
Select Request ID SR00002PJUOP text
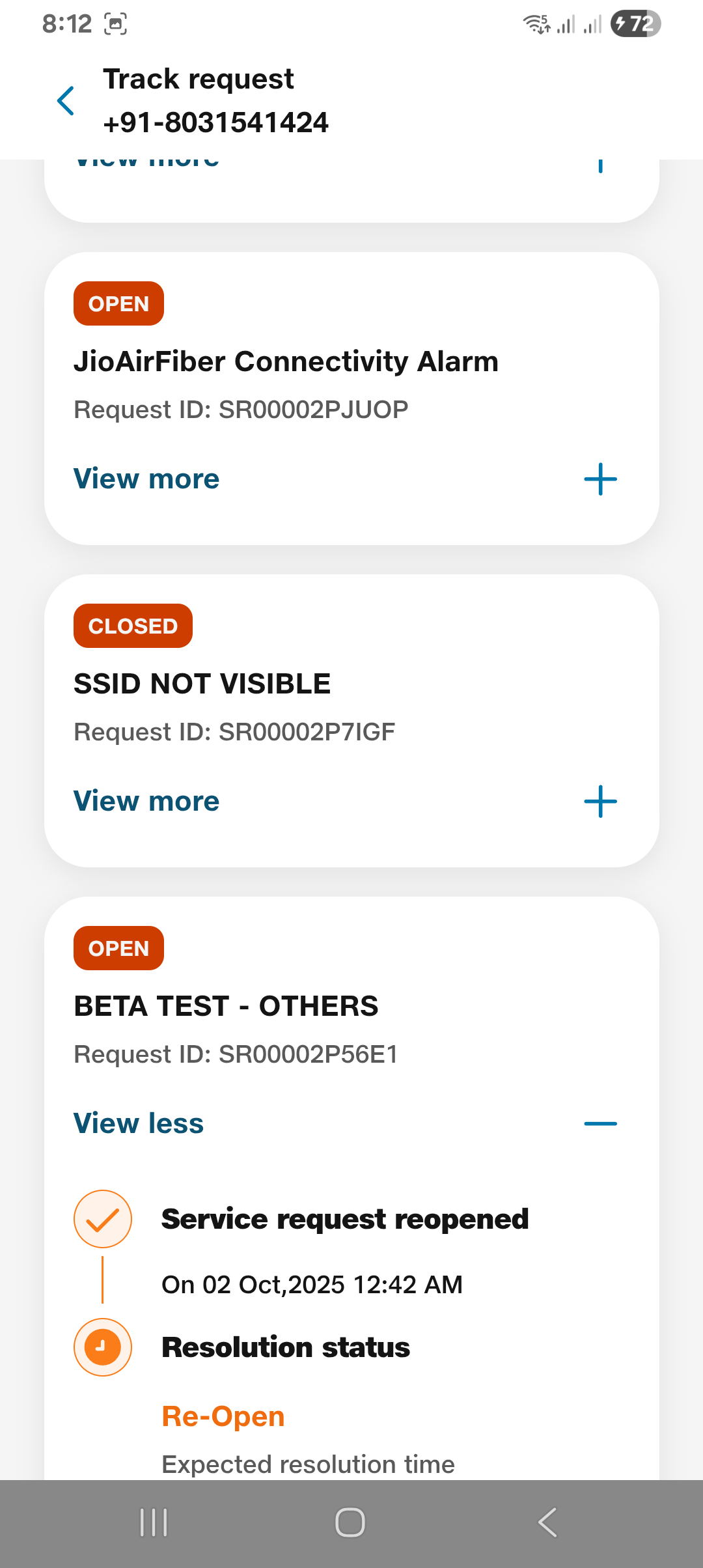241,410
